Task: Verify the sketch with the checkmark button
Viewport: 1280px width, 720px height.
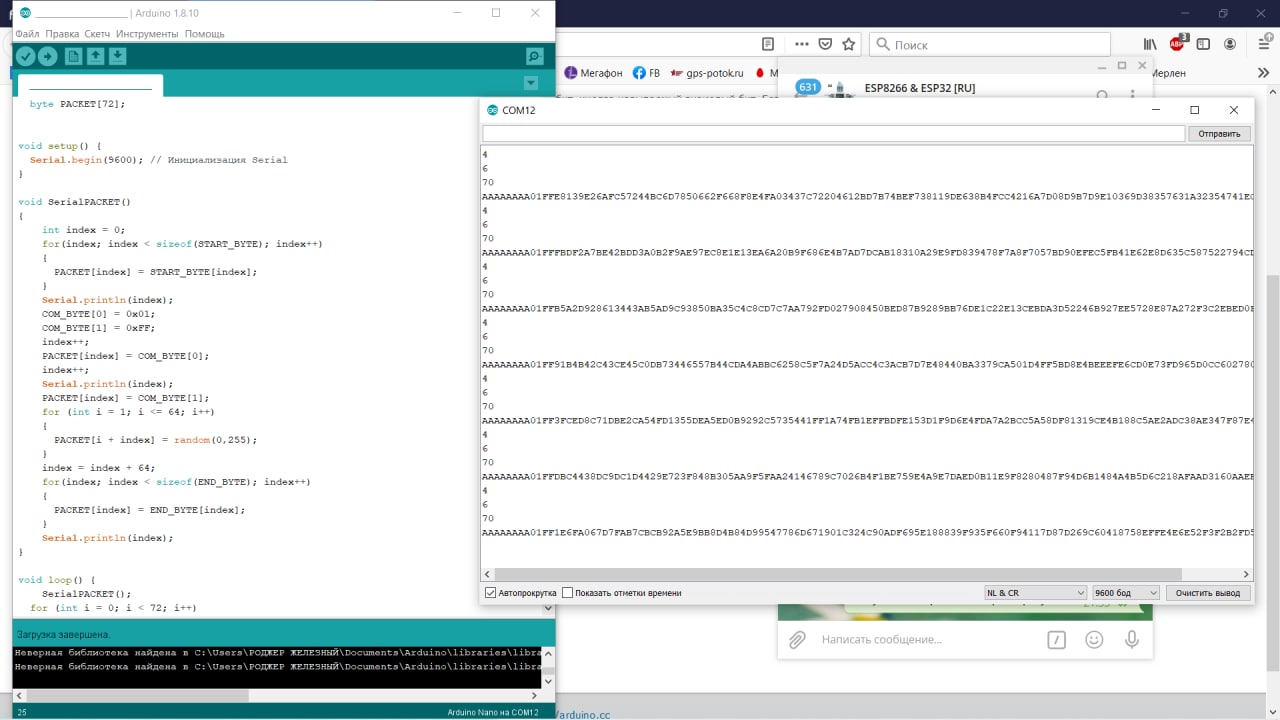Action: click(x=25, y=57)
